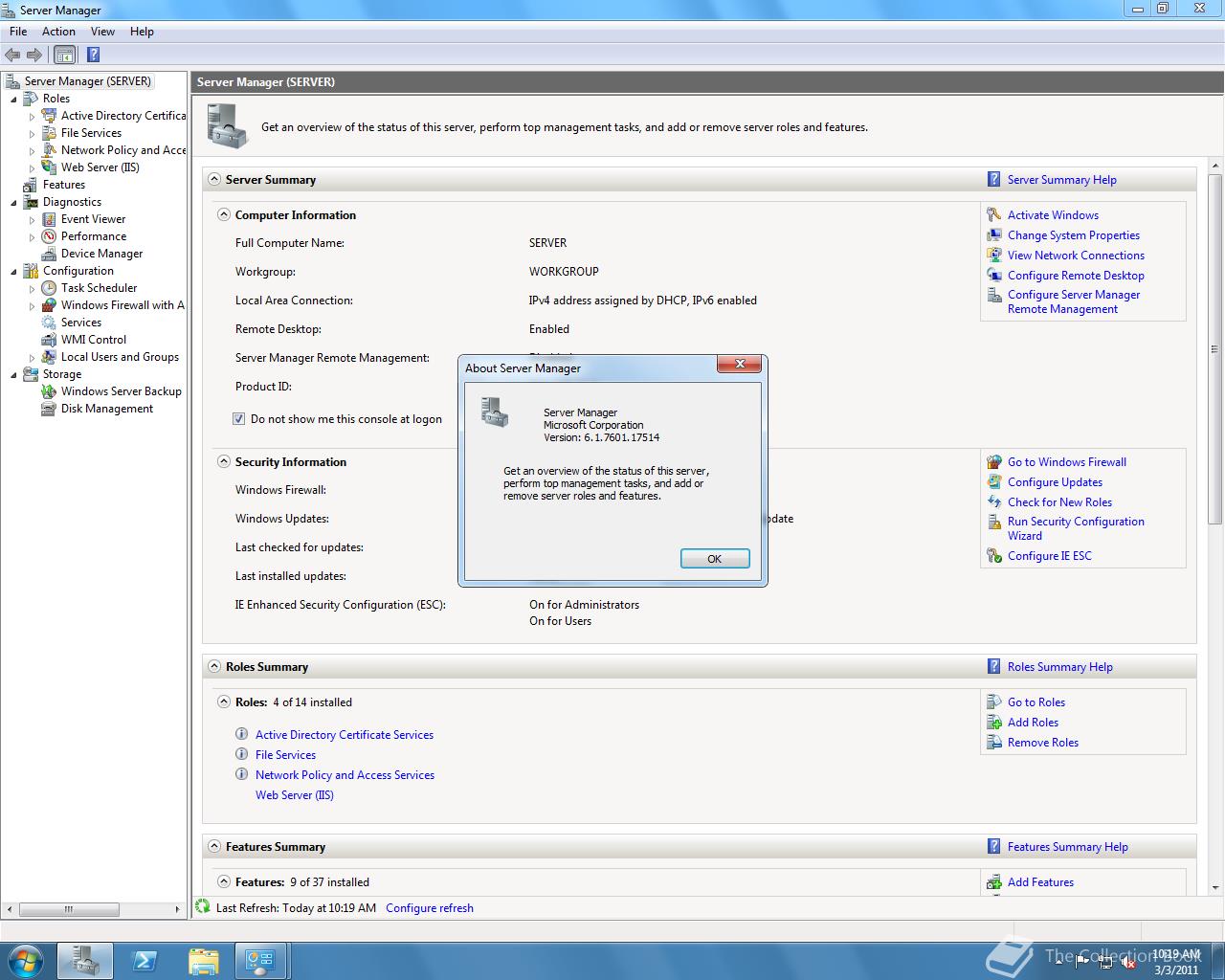Click the Add Features link
1225x980 pixels.
point(1040,882)
